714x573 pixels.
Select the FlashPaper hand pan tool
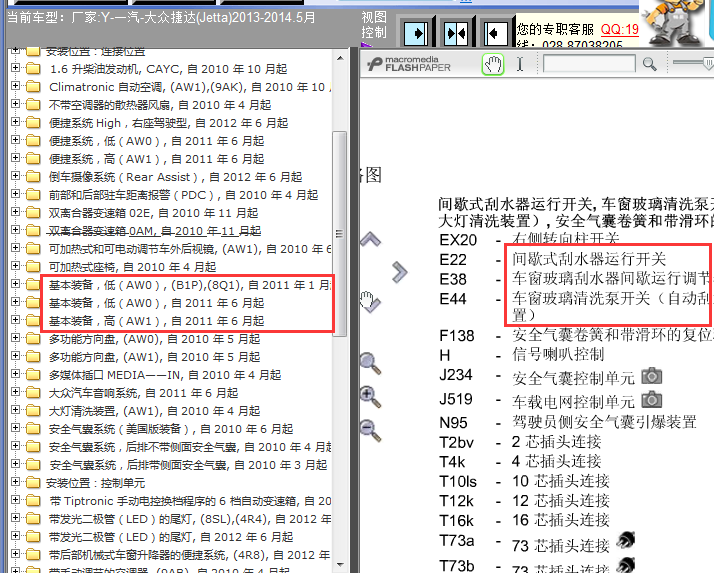point(493,64)
